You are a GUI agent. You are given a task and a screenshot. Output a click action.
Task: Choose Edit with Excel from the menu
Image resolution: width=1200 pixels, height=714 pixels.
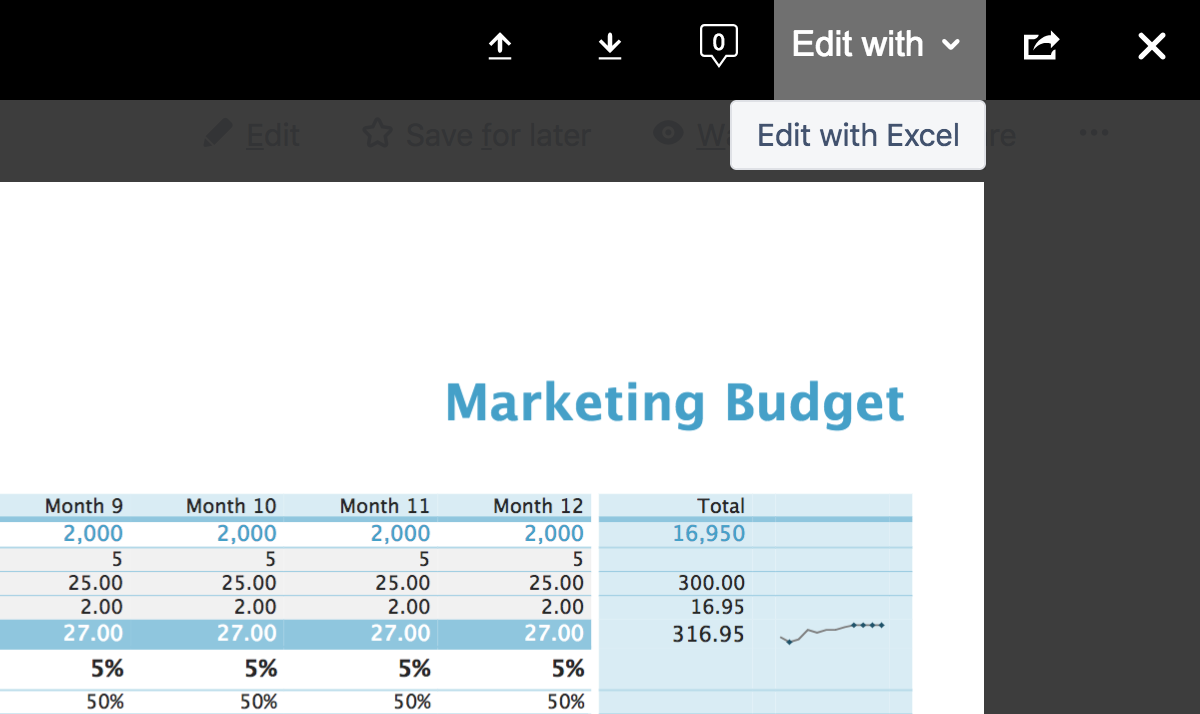coord(858,135)
